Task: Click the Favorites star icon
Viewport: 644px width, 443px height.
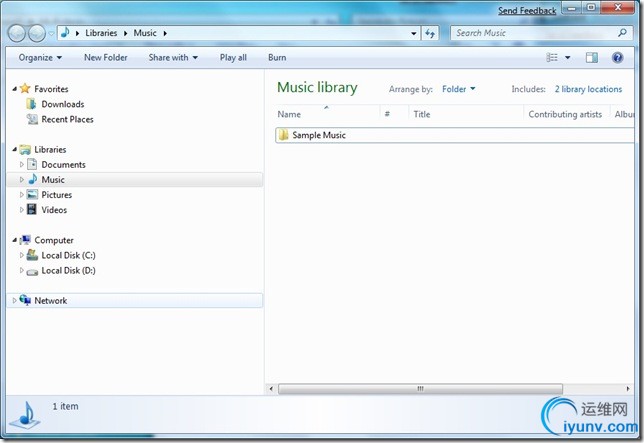Action: [25, 88]
